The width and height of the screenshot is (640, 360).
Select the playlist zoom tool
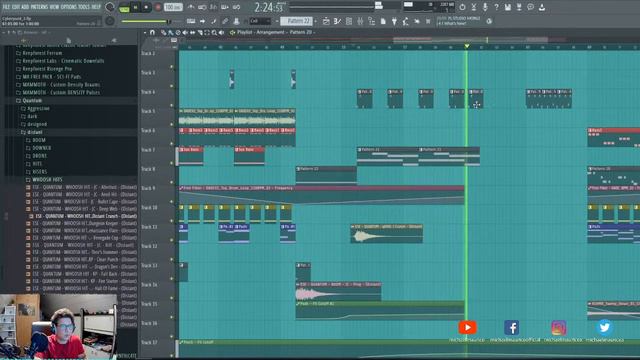pyautogui.click(x=215, y=33)
